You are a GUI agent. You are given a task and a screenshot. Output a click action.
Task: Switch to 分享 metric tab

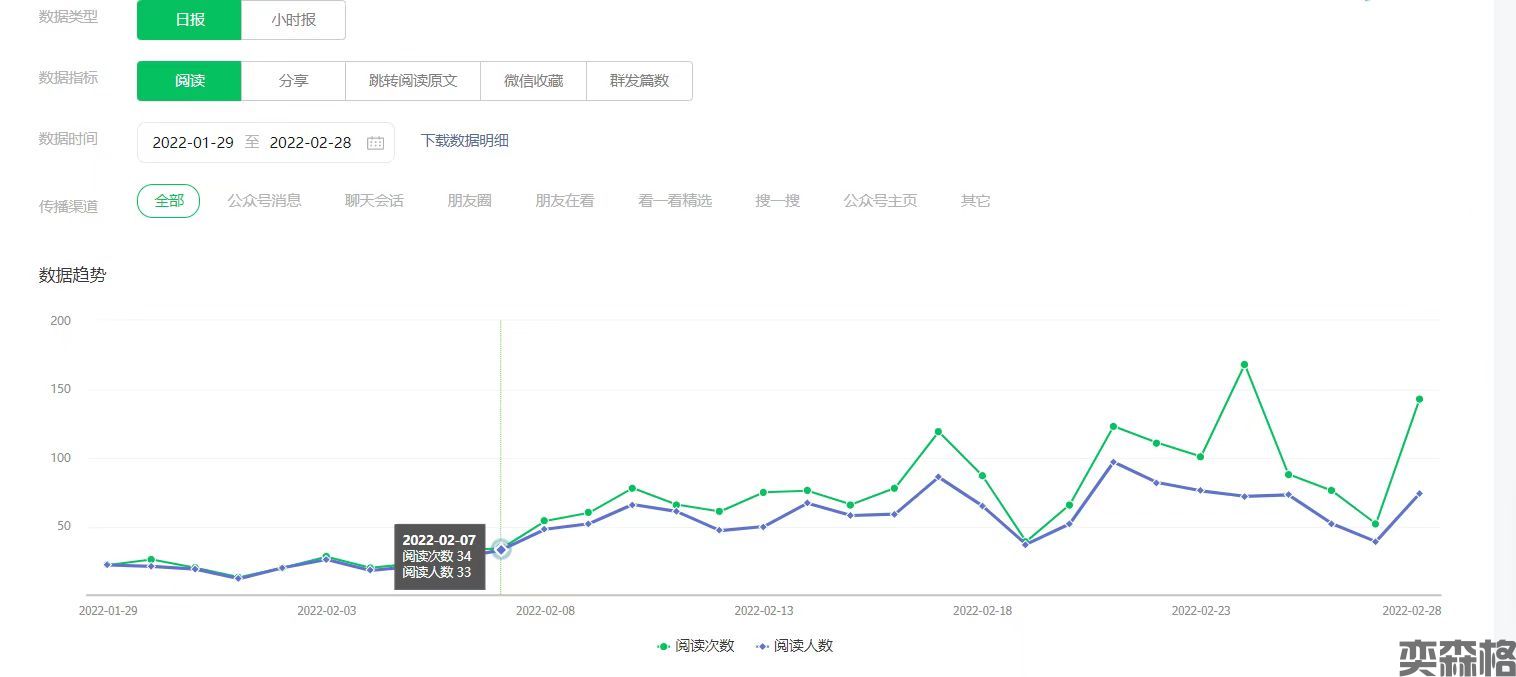293,81
